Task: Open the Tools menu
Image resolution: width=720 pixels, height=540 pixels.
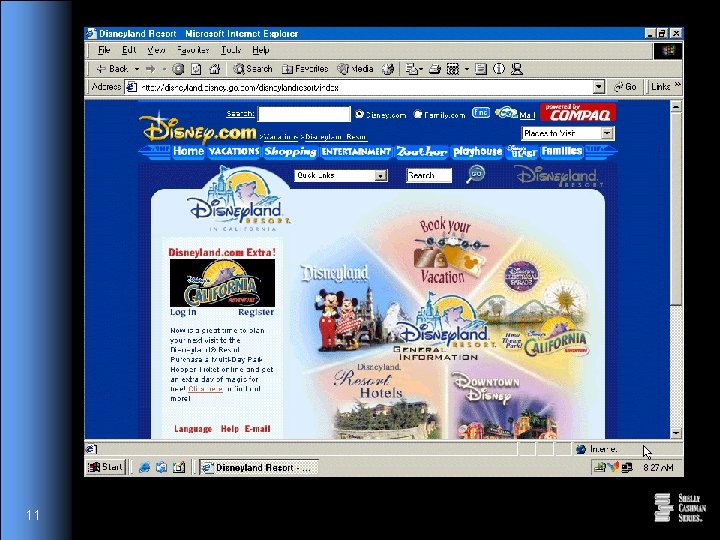Action: click(x=231, y=50)
